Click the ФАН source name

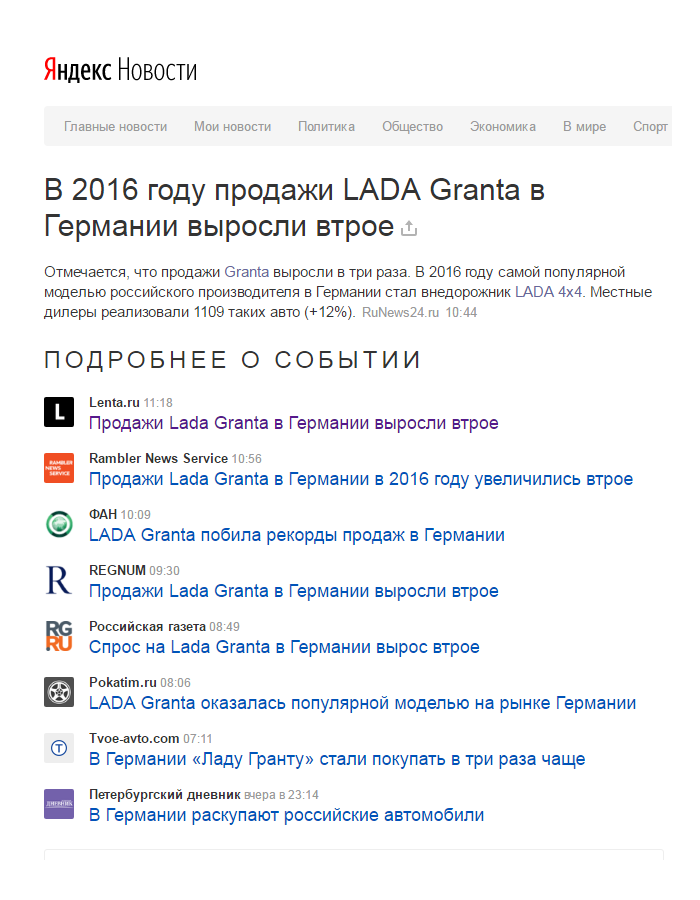click(103, 514)
